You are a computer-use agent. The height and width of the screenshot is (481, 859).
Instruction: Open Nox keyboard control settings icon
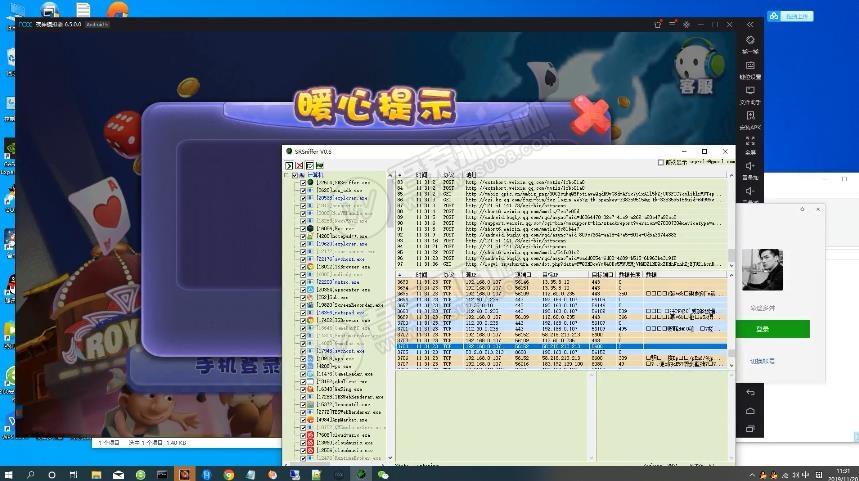pos(750,65)
